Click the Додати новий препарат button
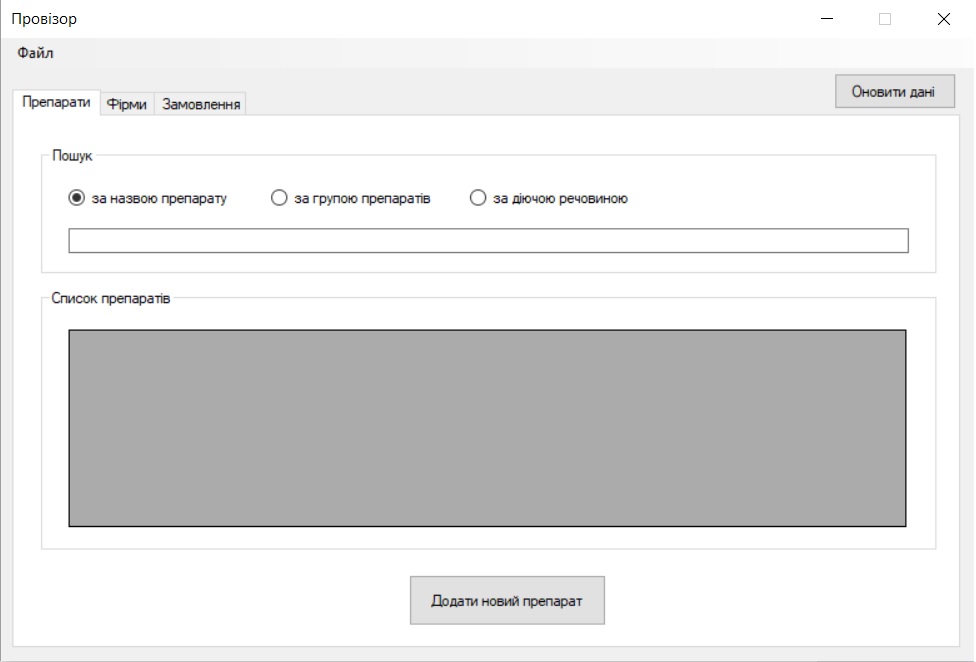Viewport: 976px width, 662px height. pos(507,600)
